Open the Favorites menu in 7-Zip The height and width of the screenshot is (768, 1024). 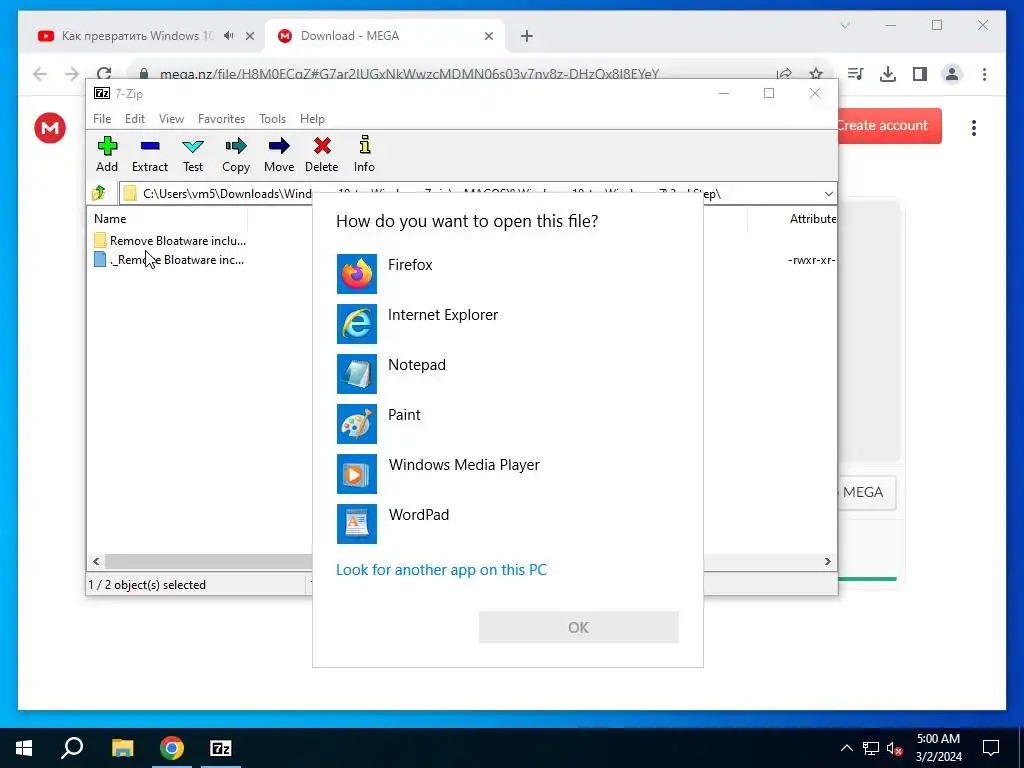point(221,119)
